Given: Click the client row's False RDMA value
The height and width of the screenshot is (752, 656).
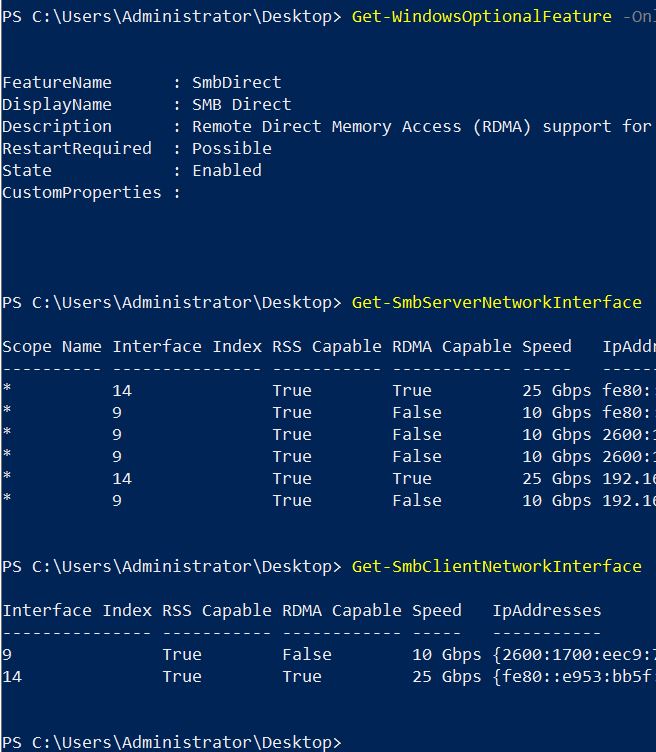Looking at the screenshot, I should click(307, 654).
